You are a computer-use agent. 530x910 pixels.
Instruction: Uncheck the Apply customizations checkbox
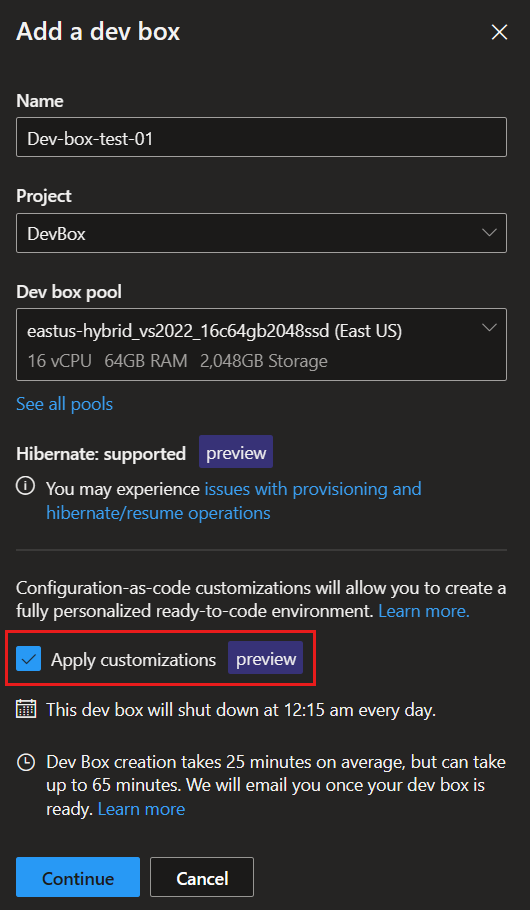(28, 659)
